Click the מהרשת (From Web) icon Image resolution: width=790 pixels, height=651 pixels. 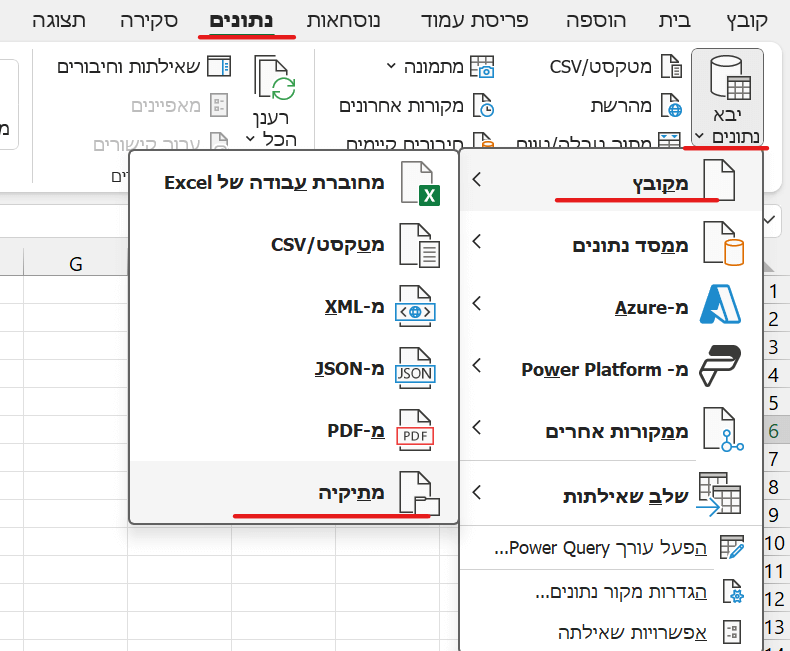[671, 105]
